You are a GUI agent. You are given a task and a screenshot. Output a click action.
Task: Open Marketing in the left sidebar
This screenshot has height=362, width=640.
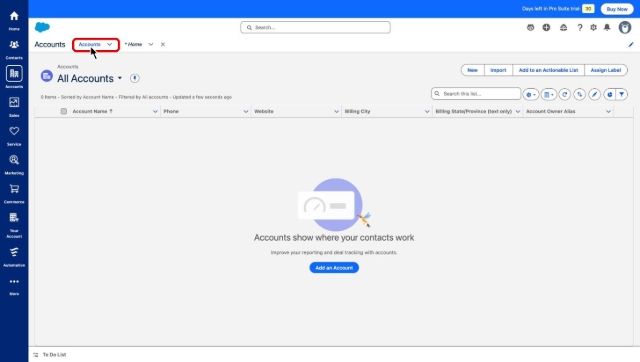tap(14, 164)
